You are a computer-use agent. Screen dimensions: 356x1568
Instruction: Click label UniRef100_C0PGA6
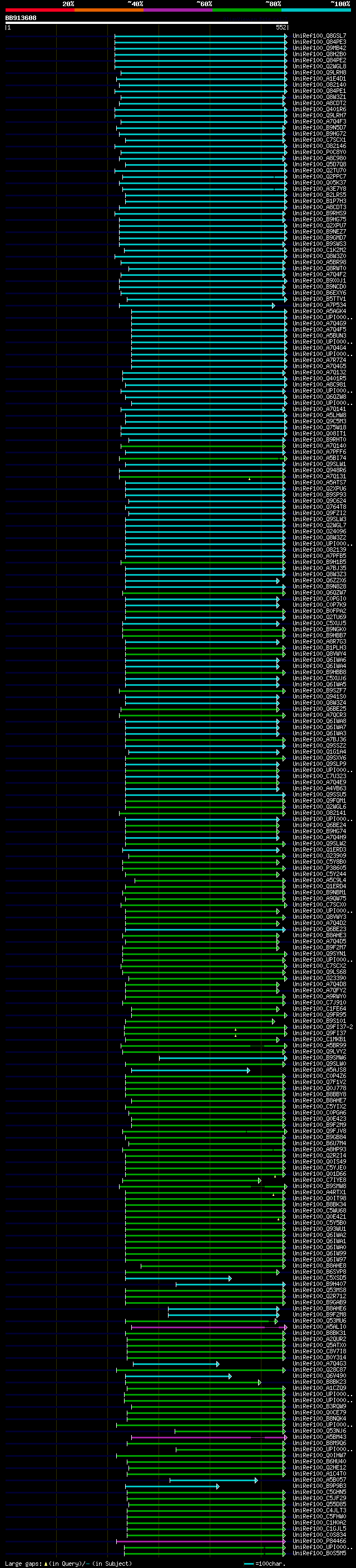(x=319, y=1112)
